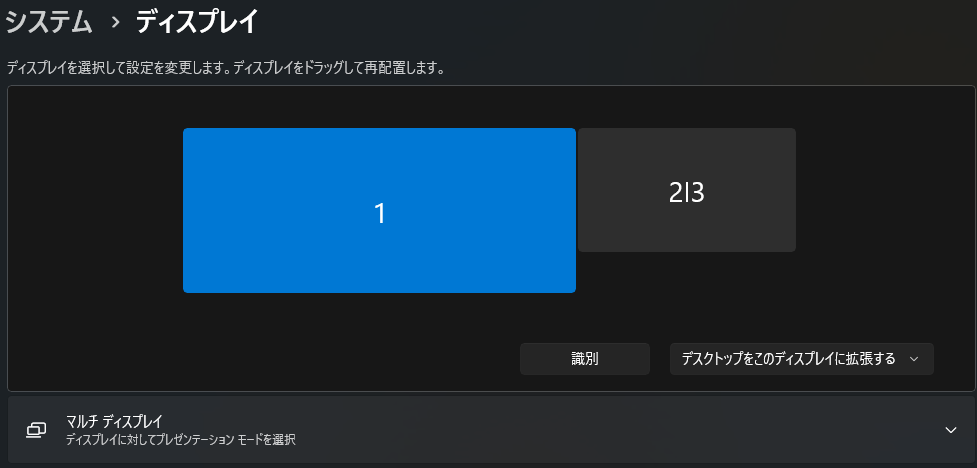This screenshot has height=468, width=977.
Task: Click the マルチ ディスプレイ title text
Action: 114,421
